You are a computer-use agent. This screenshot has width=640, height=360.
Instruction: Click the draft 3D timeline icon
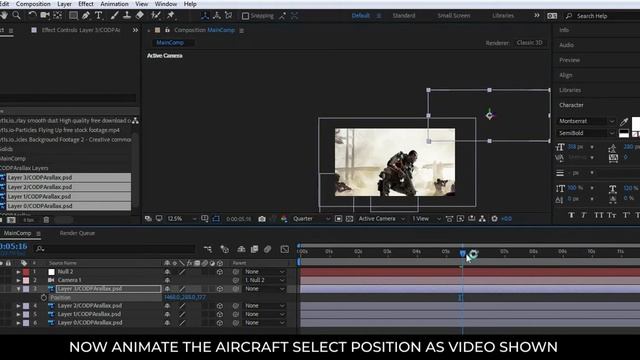(x=224, y=249)
